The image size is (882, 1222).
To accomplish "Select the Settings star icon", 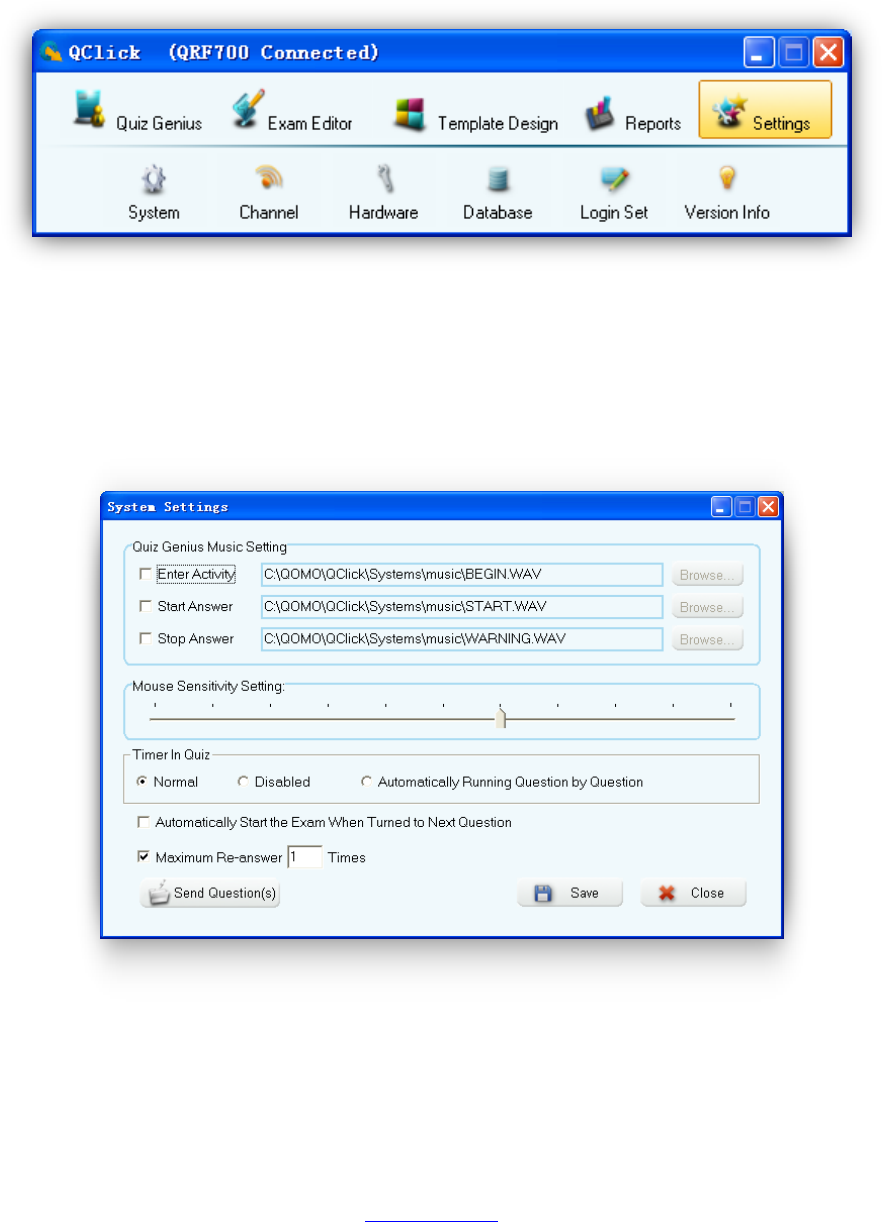I will point(729,112).
